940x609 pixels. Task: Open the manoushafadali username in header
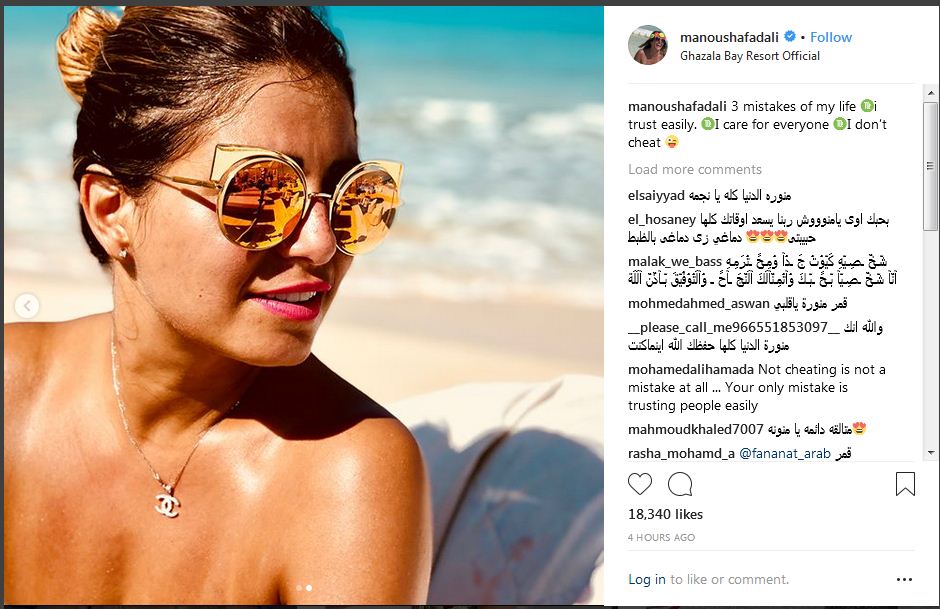[729, 37]
